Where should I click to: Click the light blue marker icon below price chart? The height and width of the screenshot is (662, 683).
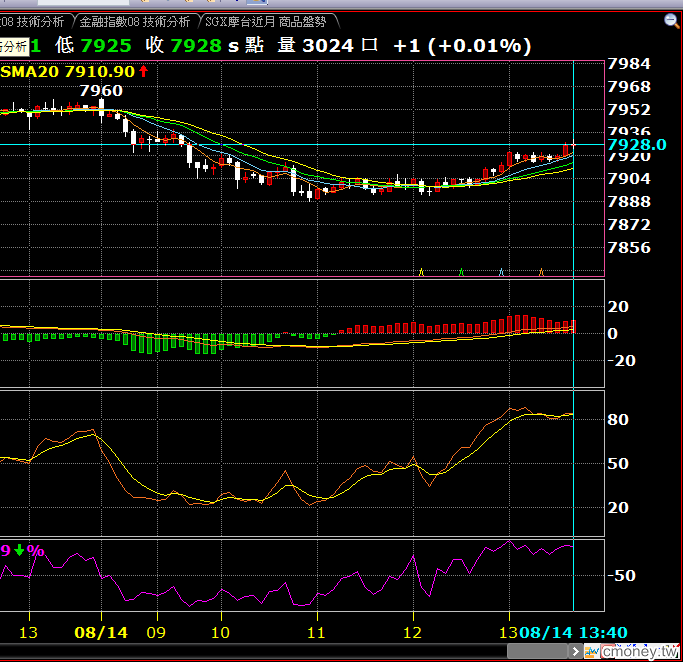click(x=501, y=272)
